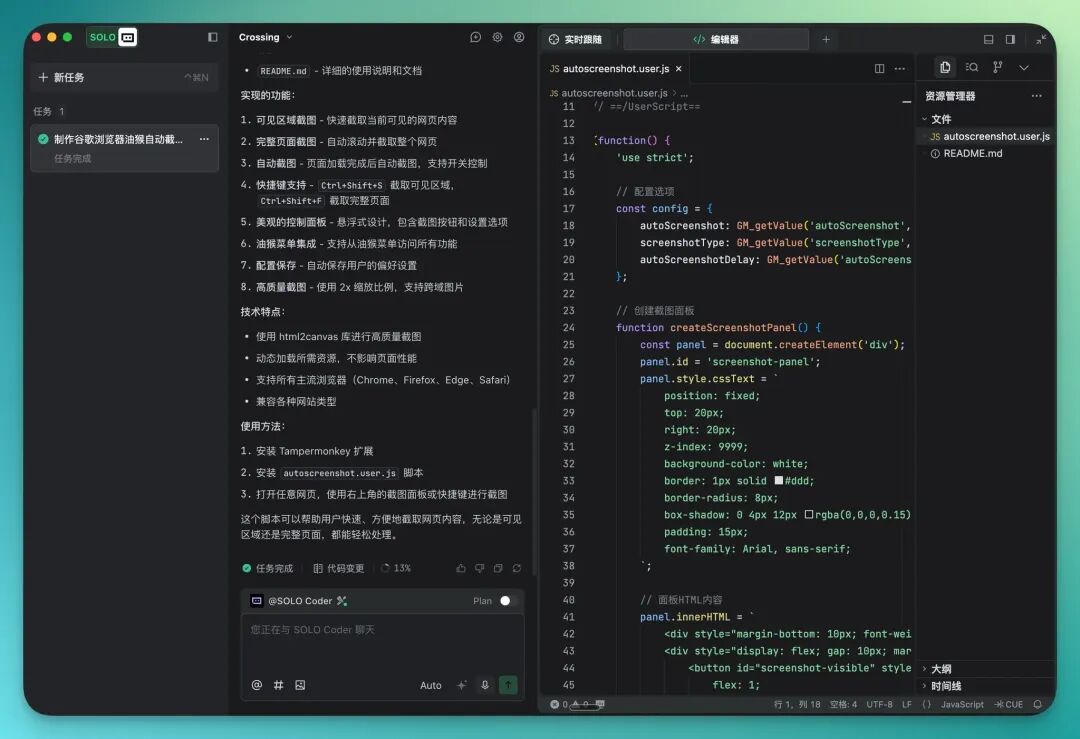Create a new task with 新任务
1080x739 pixels.
point(124,77)
